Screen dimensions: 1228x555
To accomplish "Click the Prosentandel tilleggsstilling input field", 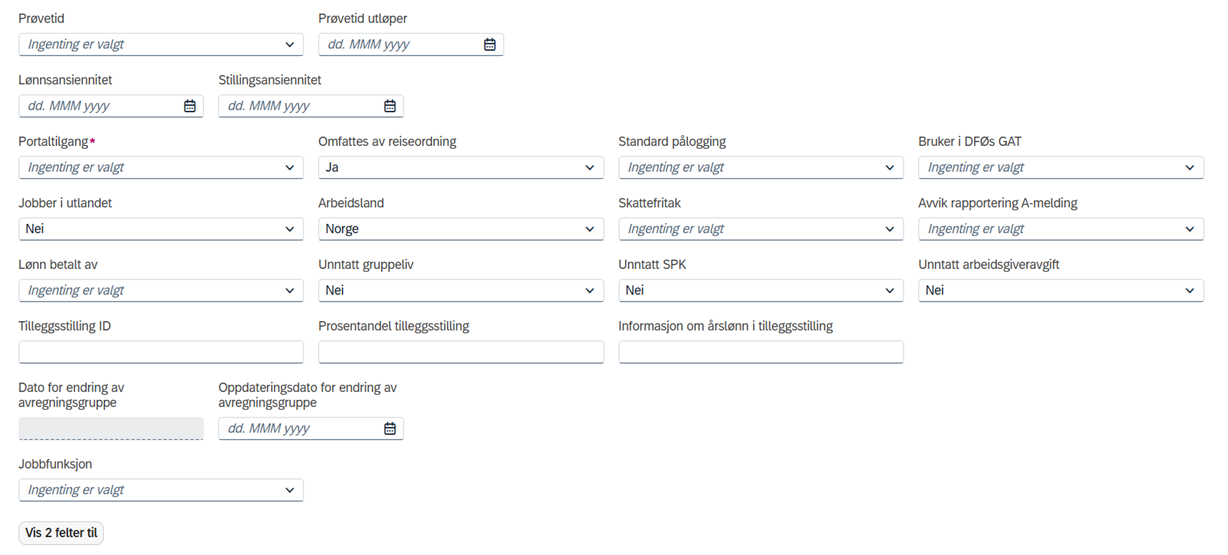I will (461, 352).
